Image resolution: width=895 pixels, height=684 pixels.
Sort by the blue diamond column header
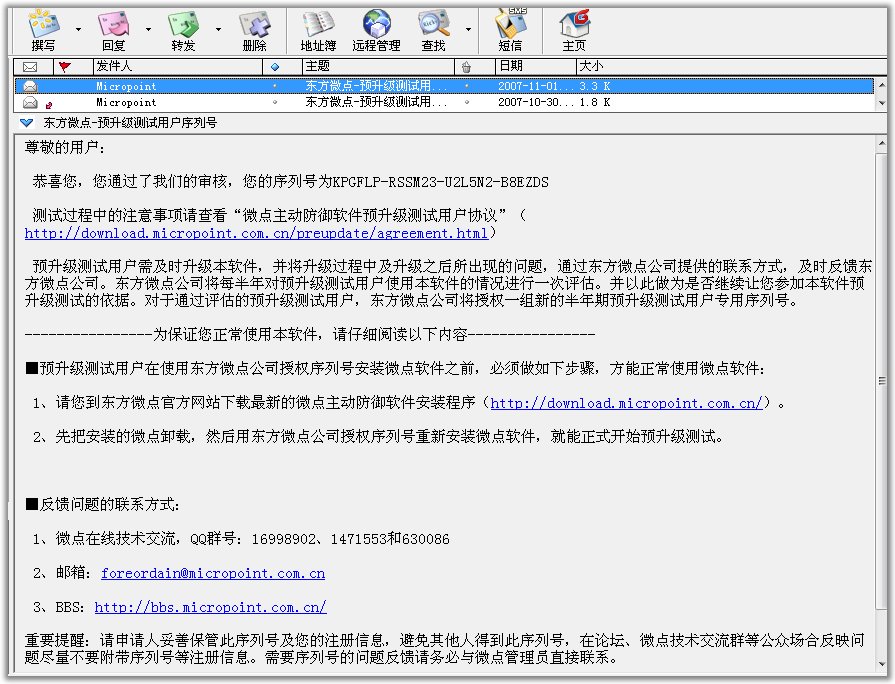tap(282, 67)
